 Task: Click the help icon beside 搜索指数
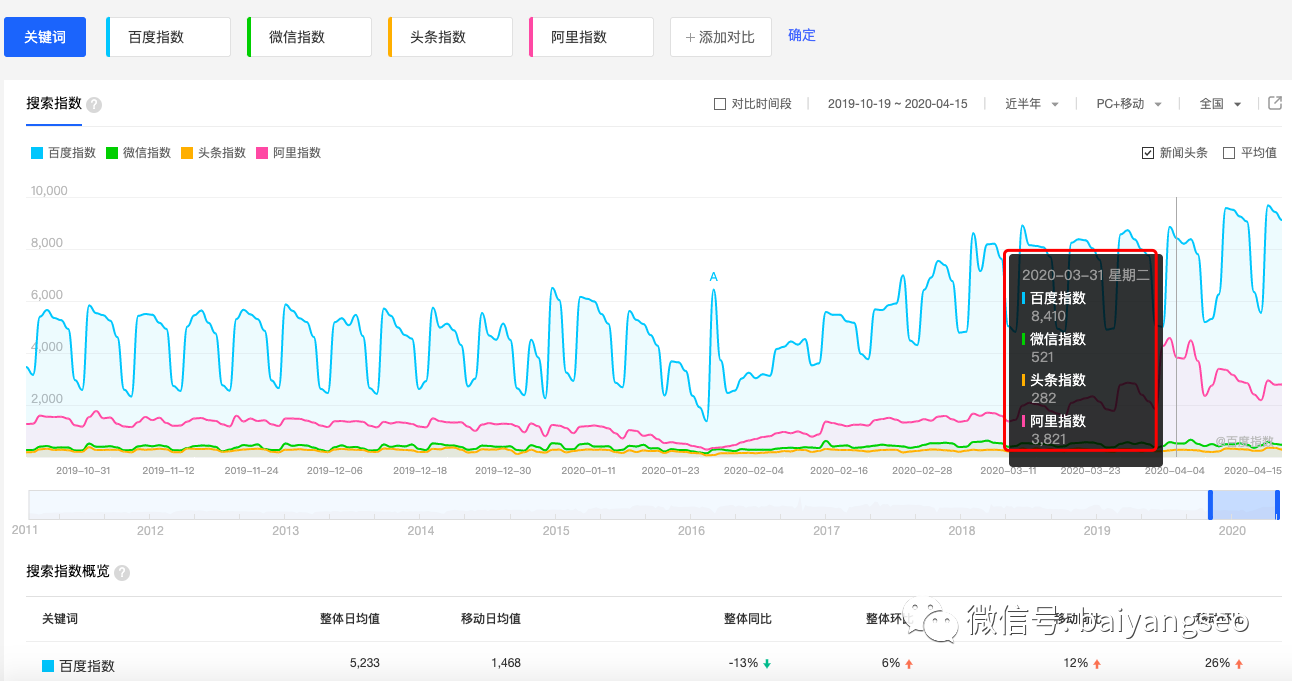[94, 105]
